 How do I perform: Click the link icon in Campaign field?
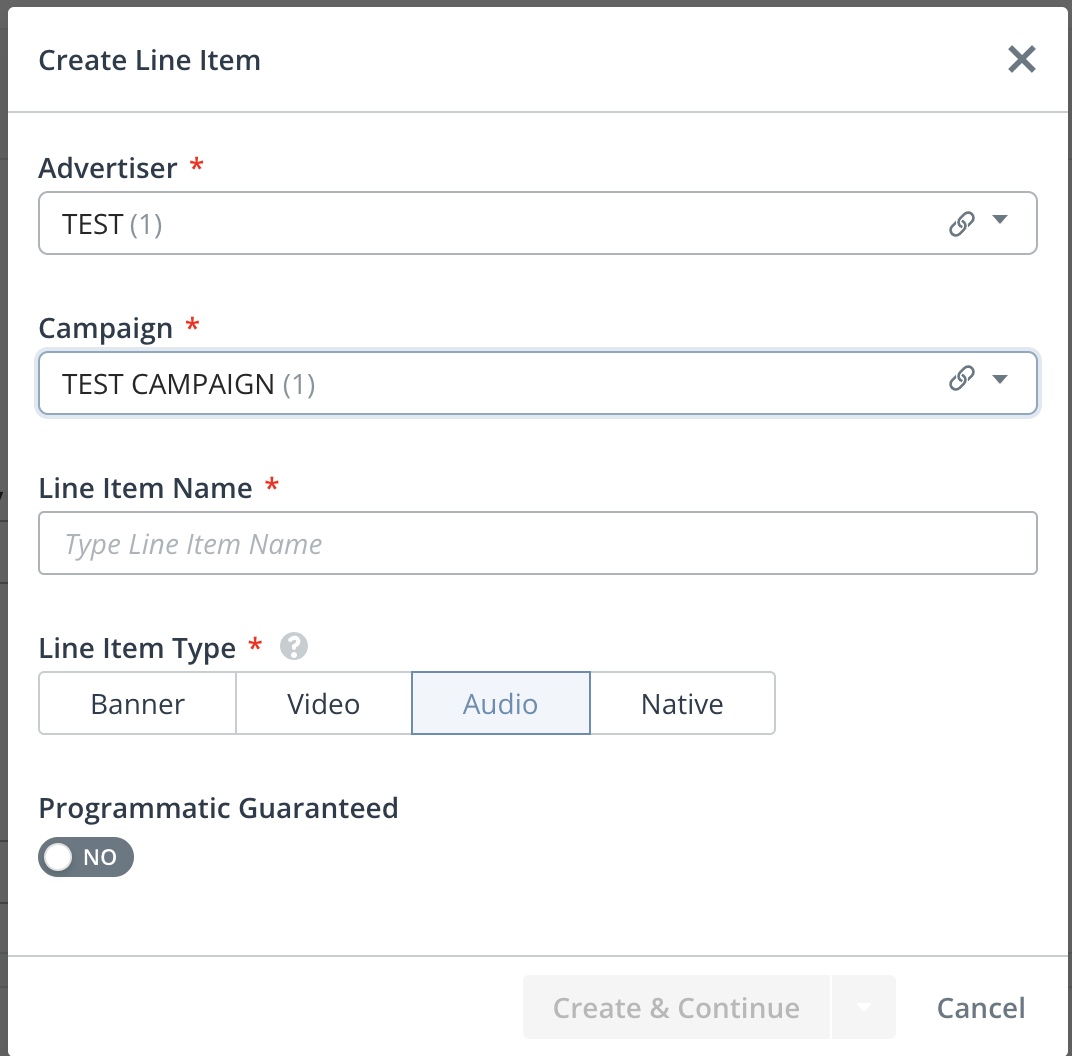961,379
